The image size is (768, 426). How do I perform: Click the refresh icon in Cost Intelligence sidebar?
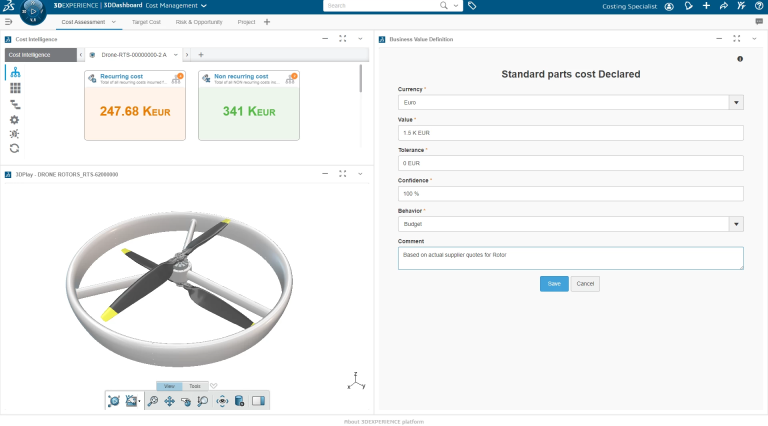[15, 148]
